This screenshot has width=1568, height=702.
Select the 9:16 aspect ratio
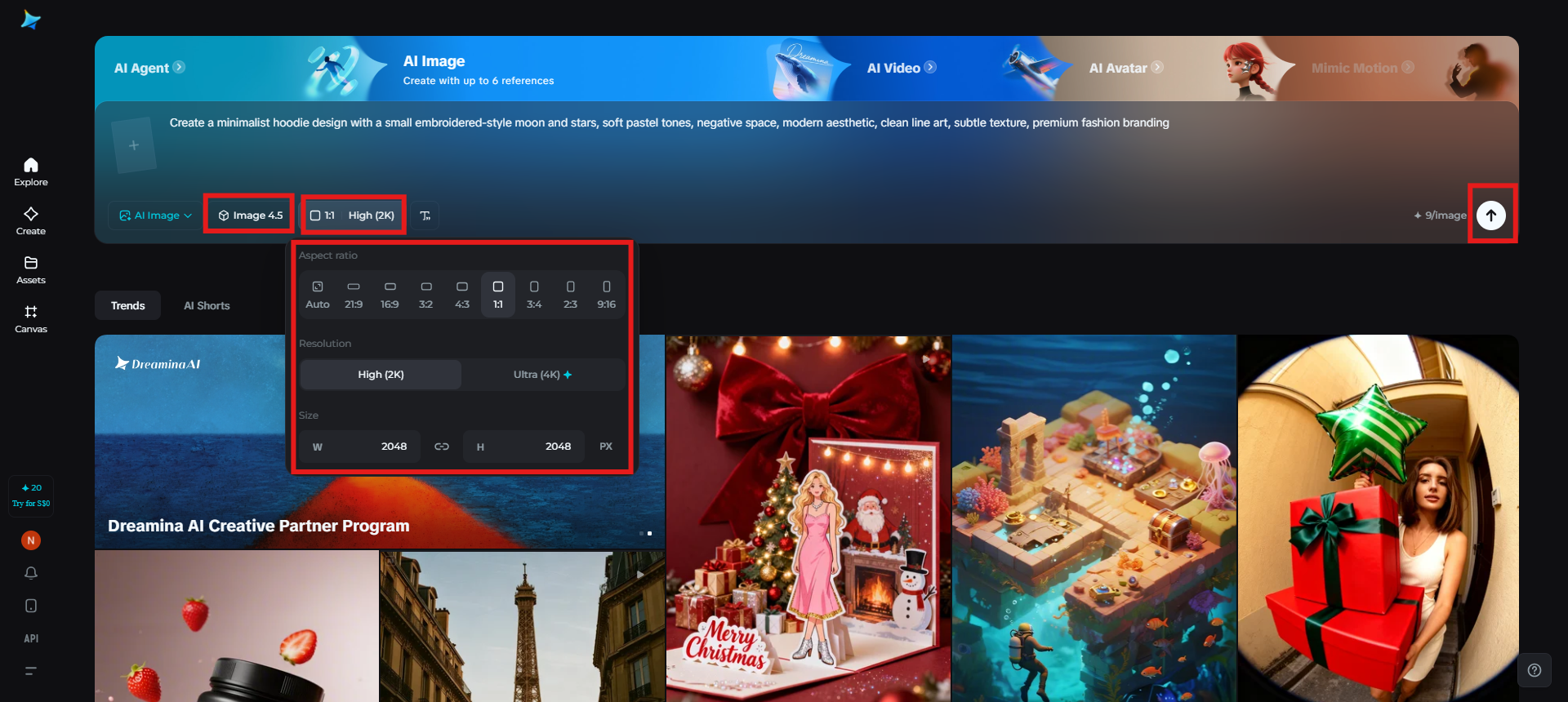pos(606,295)
